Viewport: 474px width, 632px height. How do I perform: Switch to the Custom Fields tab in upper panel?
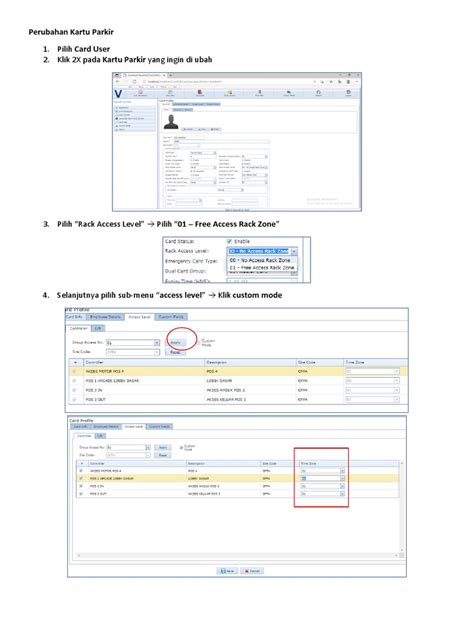click(x=171, y=317)
